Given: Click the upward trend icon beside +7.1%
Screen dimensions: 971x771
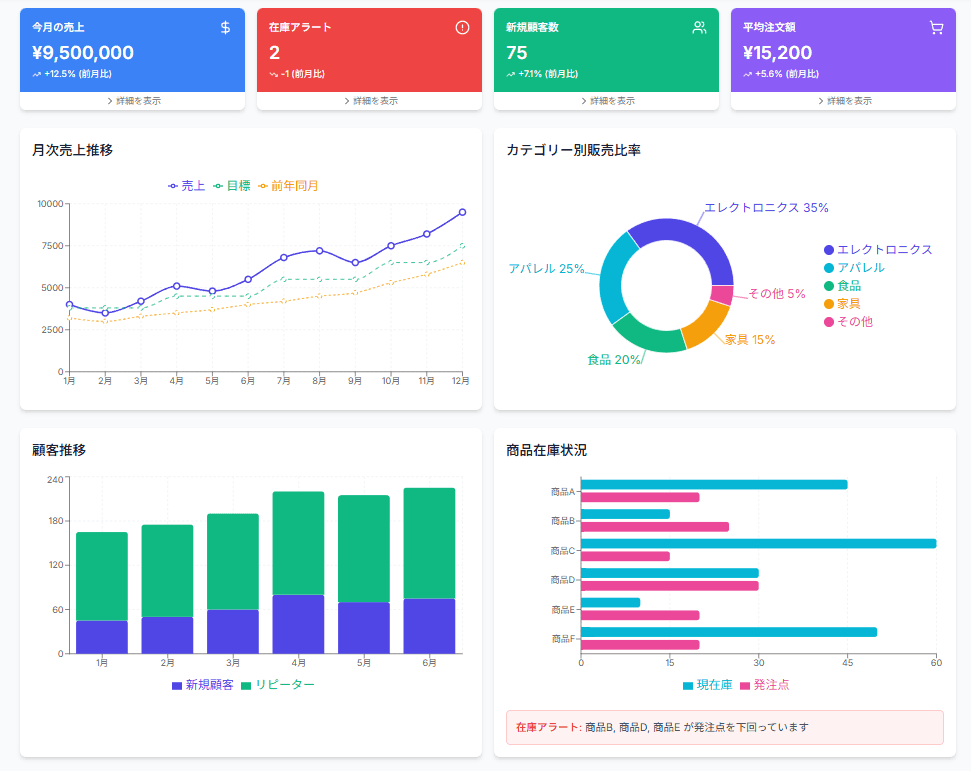Looking at the screenshot, I should point(510,74).
